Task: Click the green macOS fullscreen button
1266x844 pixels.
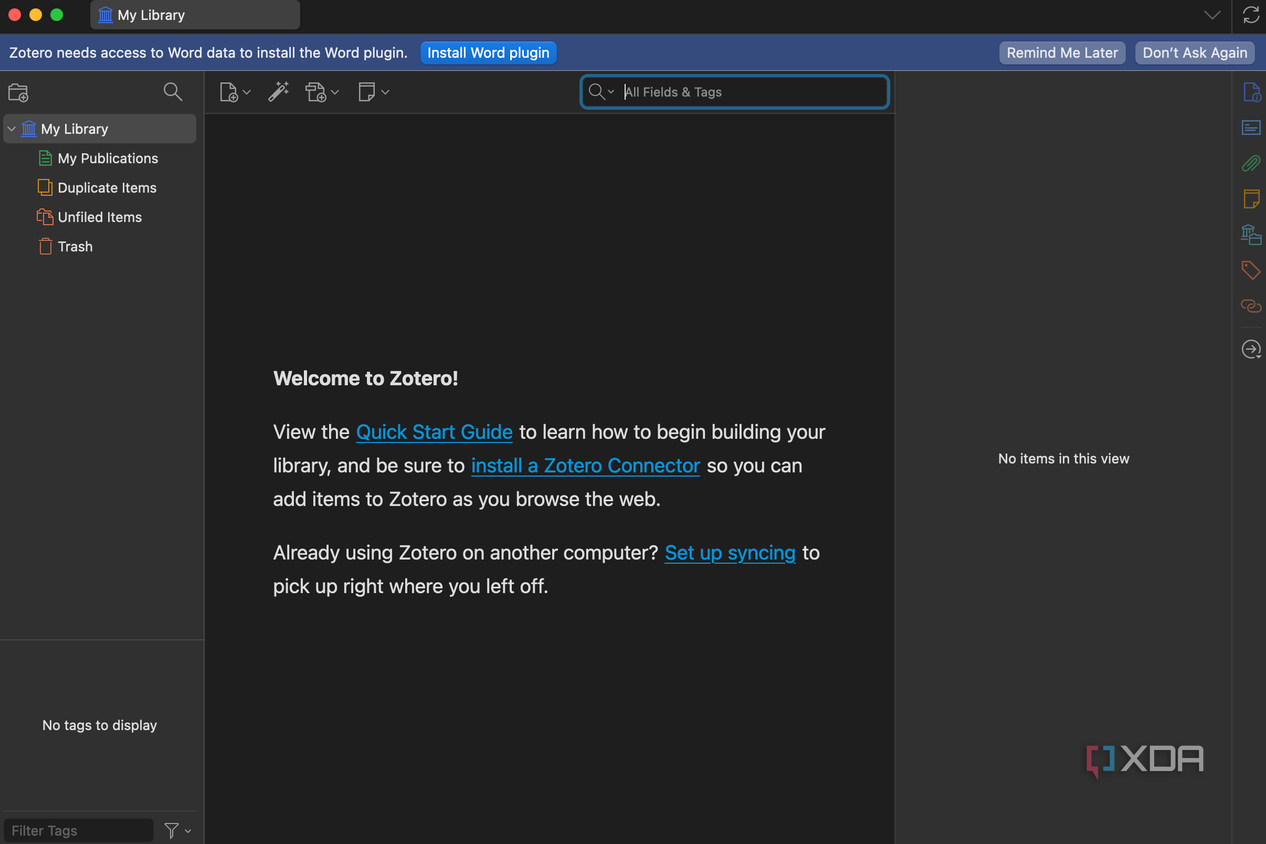Action: coord(57,15)
